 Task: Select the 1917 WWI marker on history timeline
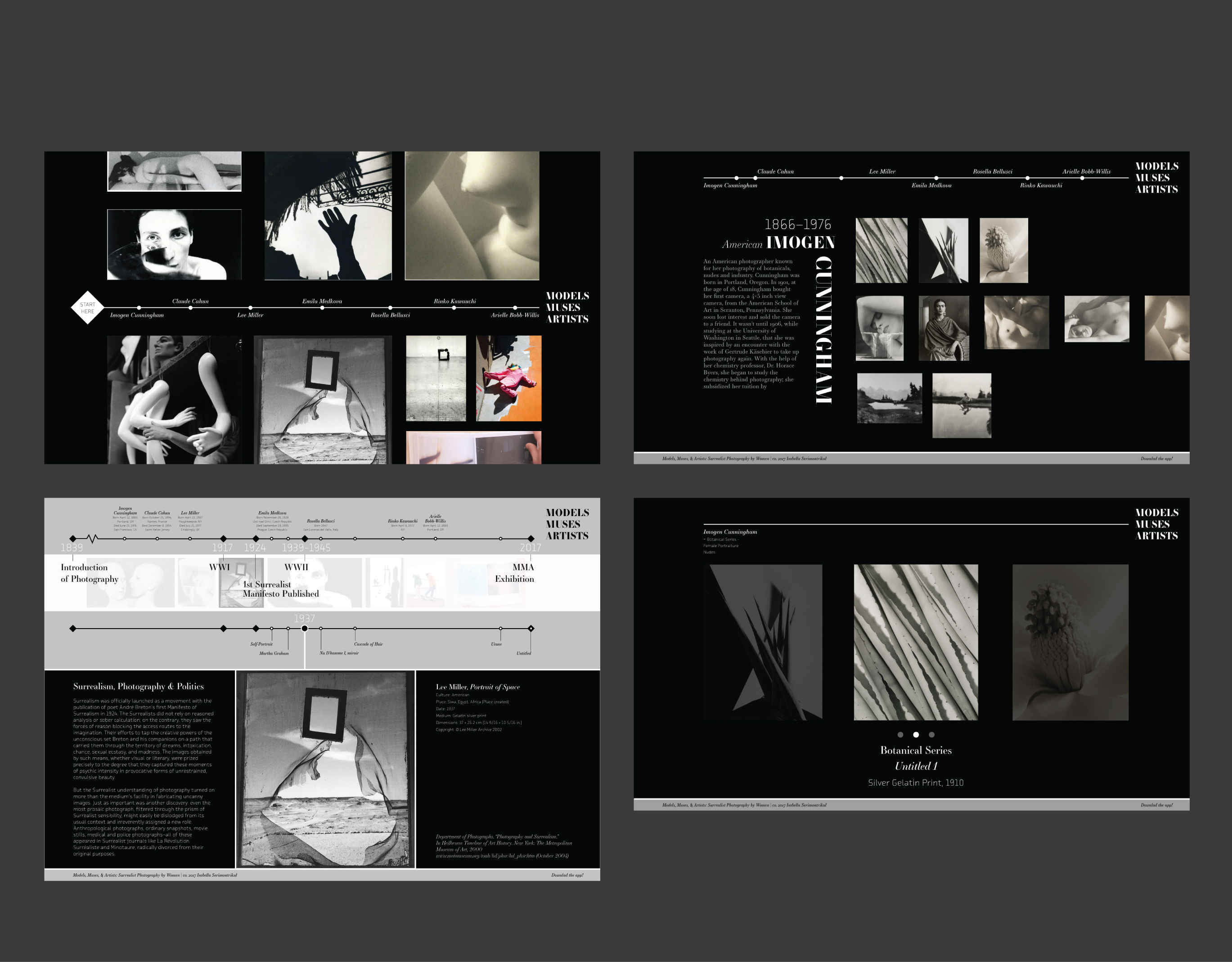click(x=223, y=539)
